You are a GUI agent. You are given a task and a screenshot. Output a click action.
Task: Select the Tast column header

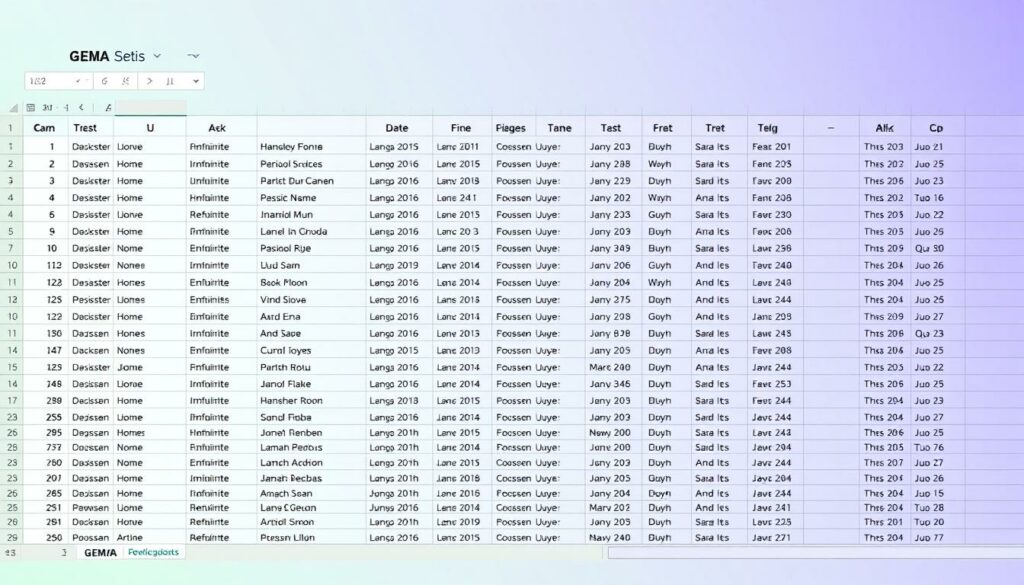[611, 128]
